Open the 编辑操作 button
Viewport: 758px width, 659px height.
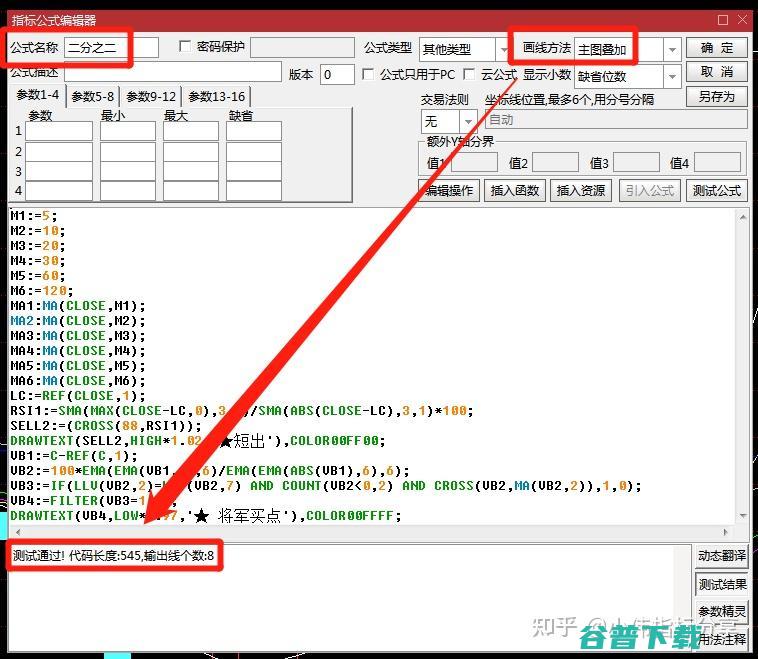click(449, 190)
